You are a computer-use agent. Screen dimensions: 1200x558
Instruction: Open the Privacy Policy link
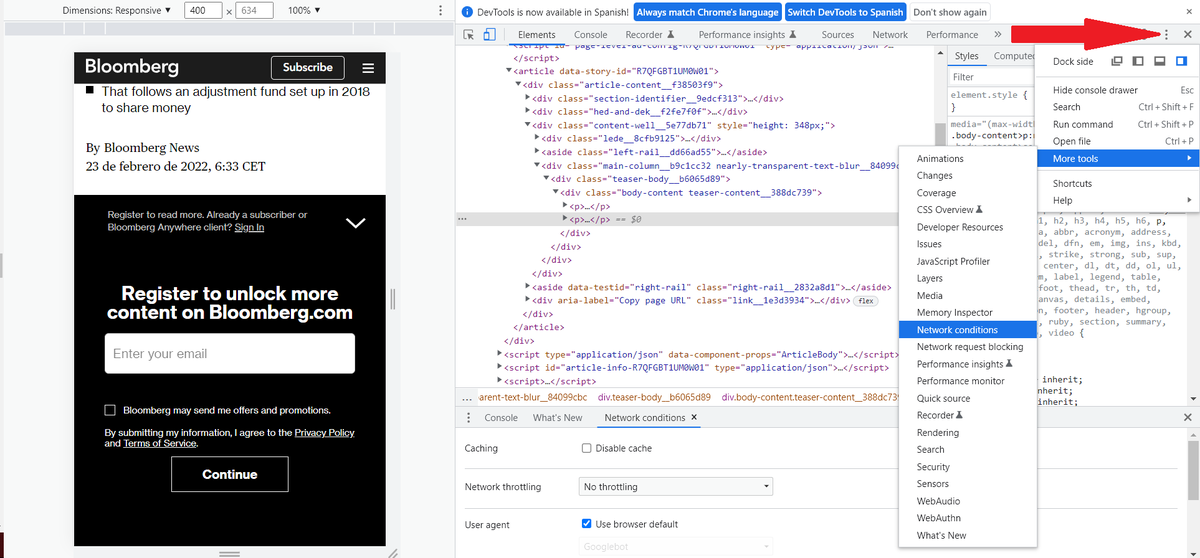click(x=325, y=433)
